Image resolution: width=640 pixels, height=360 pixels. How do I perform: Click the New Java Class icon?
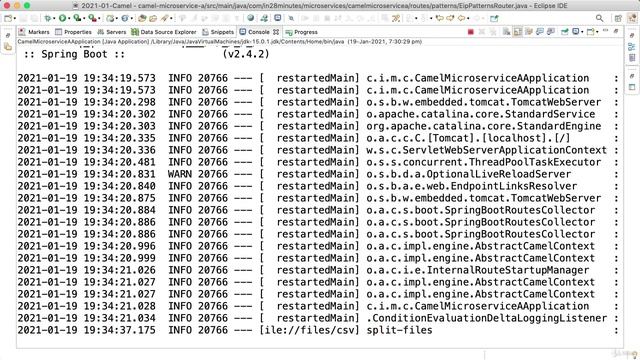point(124,18)
